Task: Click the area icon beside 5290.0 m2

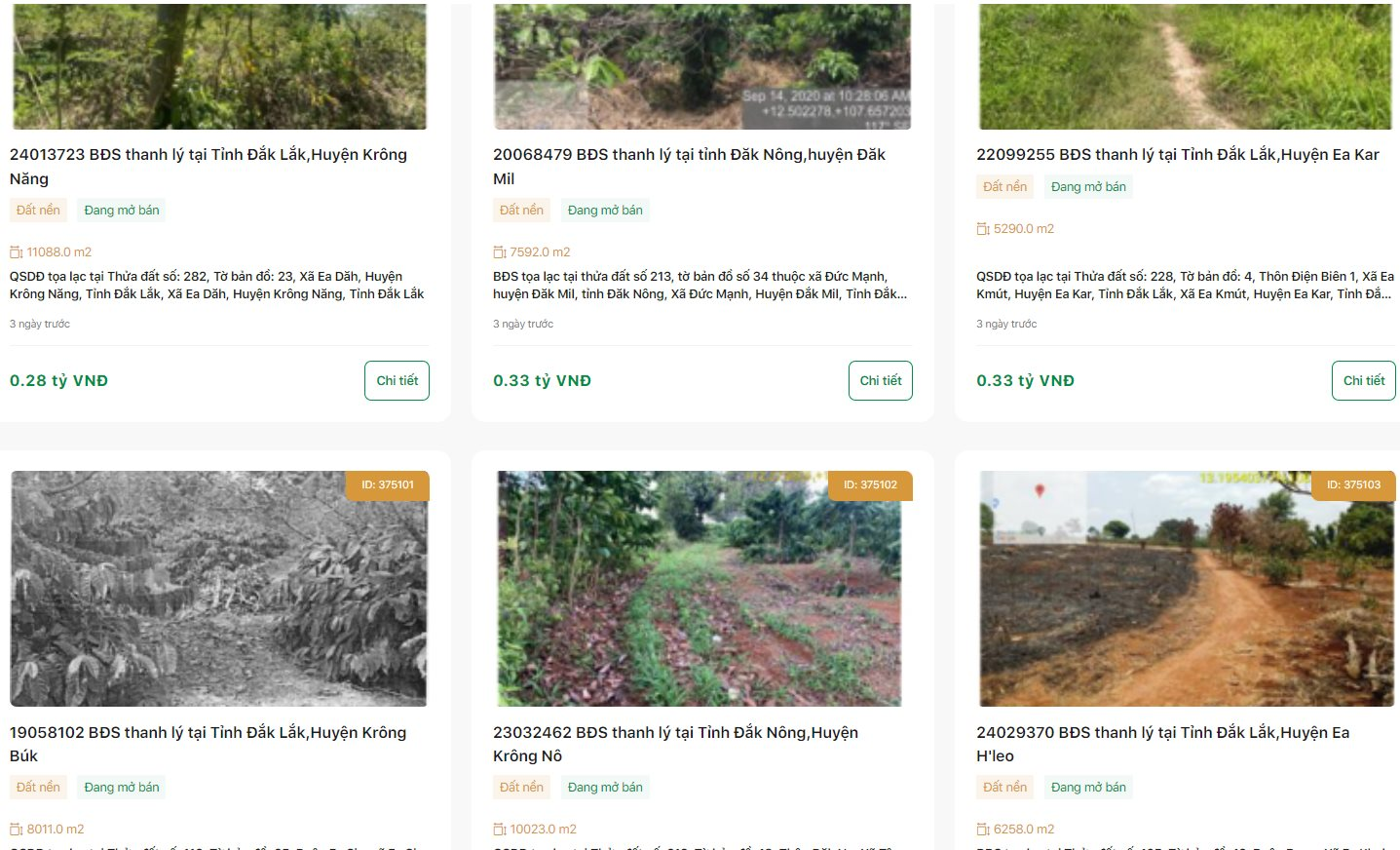Action: tap(983, 229)
